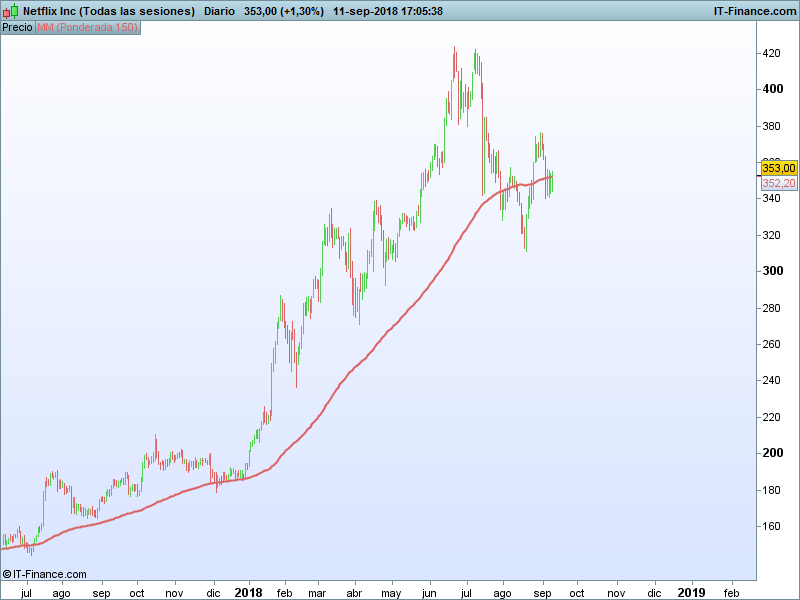Click the first jul label on time axis
The image size is (800, 600).
coord(26,593)
